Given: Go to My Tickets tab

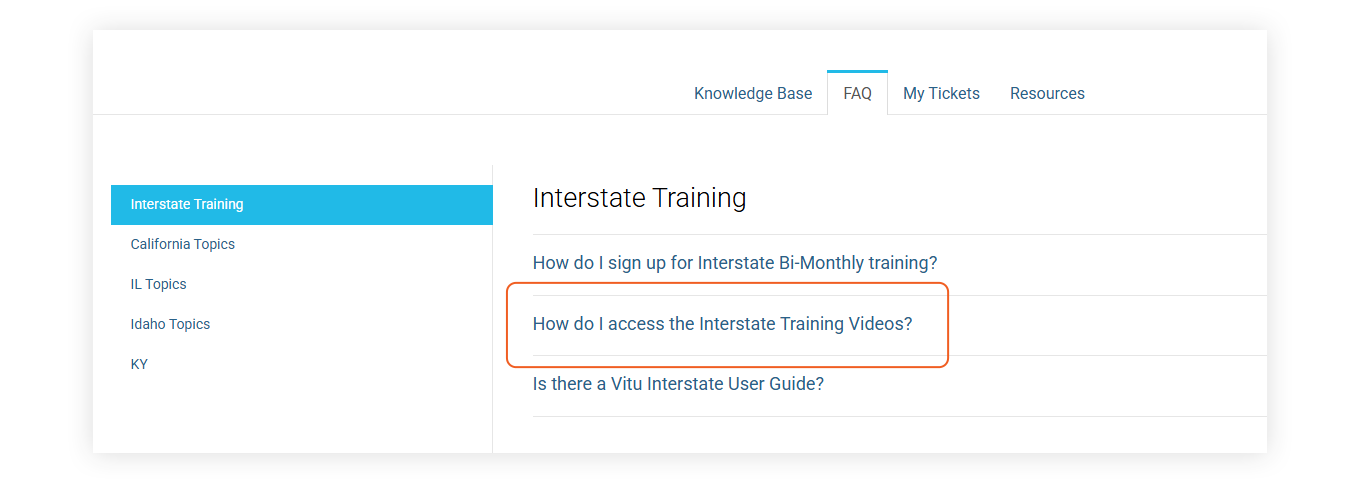Looking at the screenshot, I should point(941,93).
